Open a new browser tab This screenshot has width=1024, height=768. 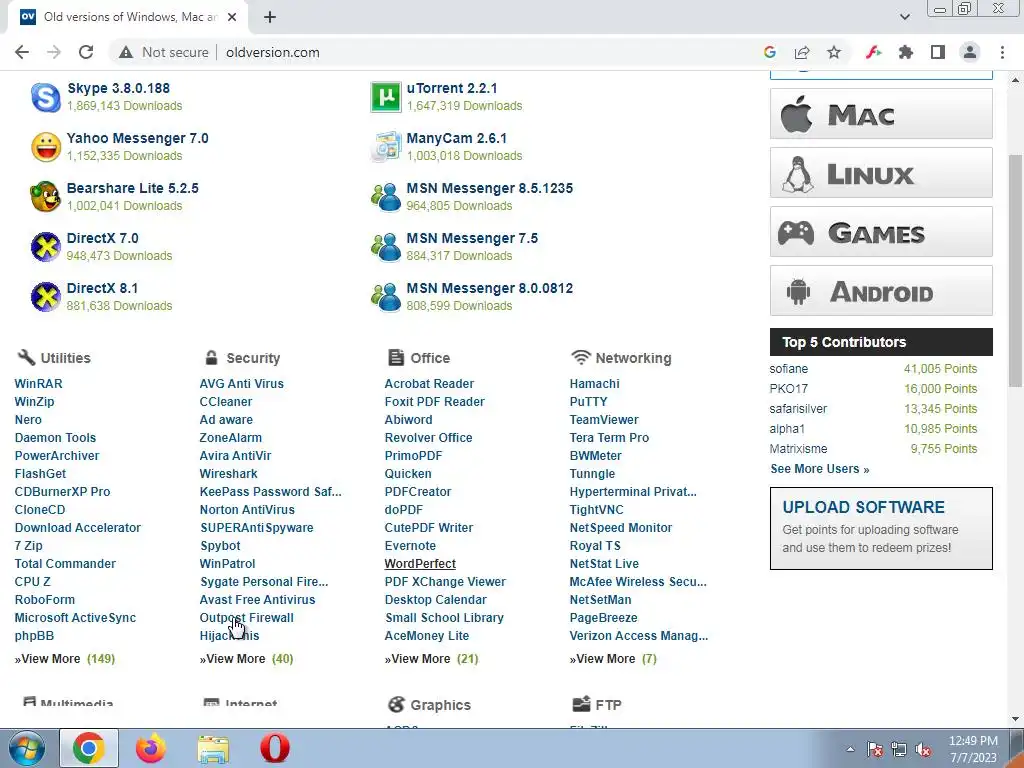tap(270, 17)
